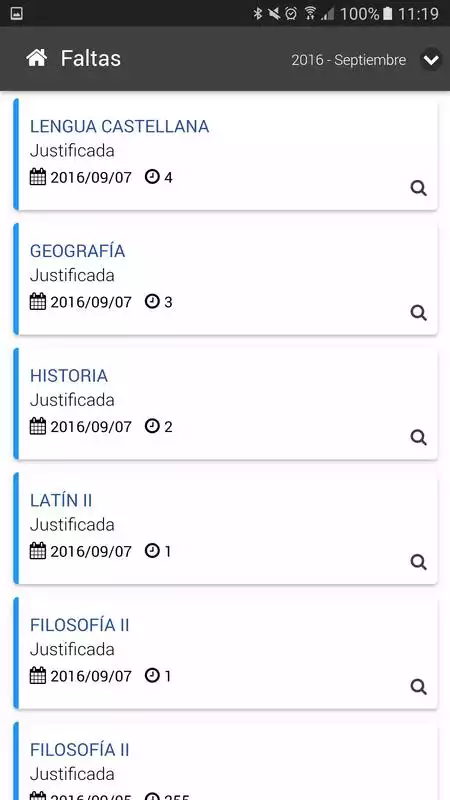Open details magnifier for HISTORIA
Screen dimensions: 450x800
(x=418, y=437)
